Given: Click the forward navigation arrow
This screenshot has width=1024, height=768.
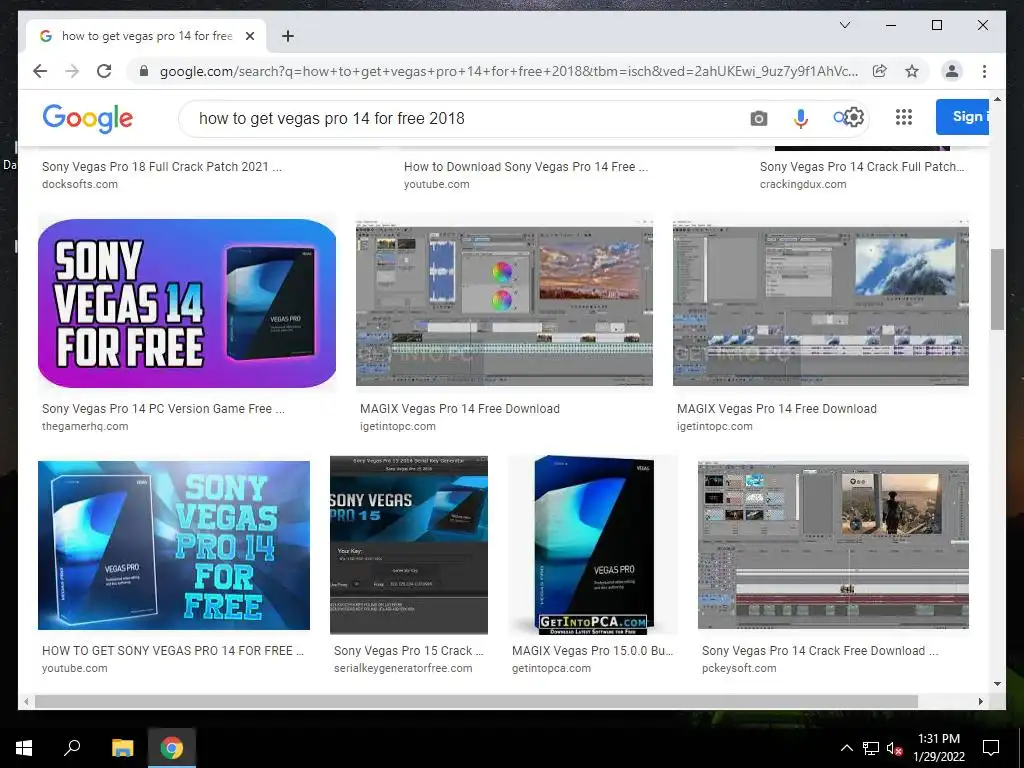Looking at the screenshot, I should (x=72, y=71).
